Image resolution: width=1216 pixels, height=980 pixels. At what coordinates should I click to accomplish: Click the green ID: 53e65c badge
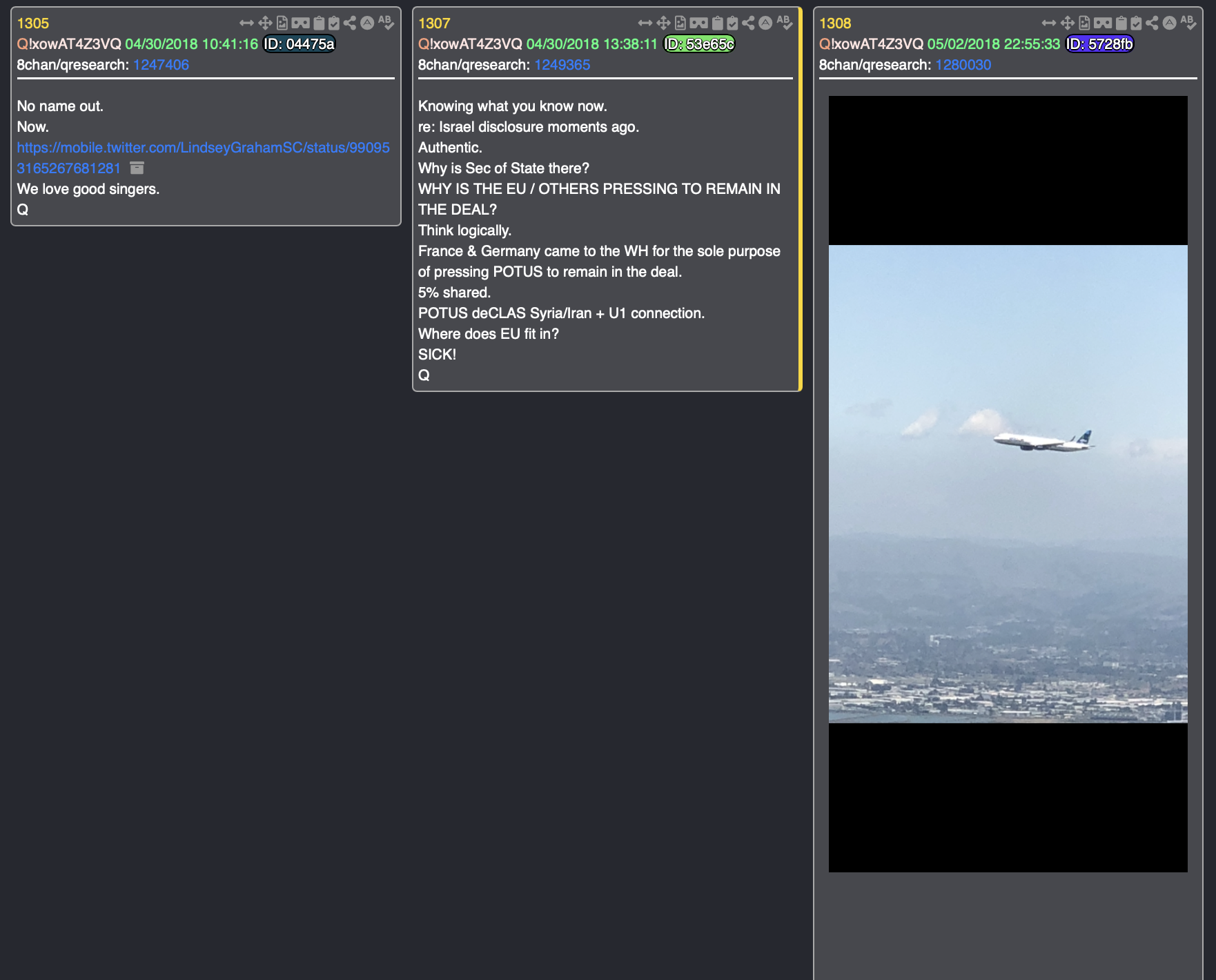[699, 44]
